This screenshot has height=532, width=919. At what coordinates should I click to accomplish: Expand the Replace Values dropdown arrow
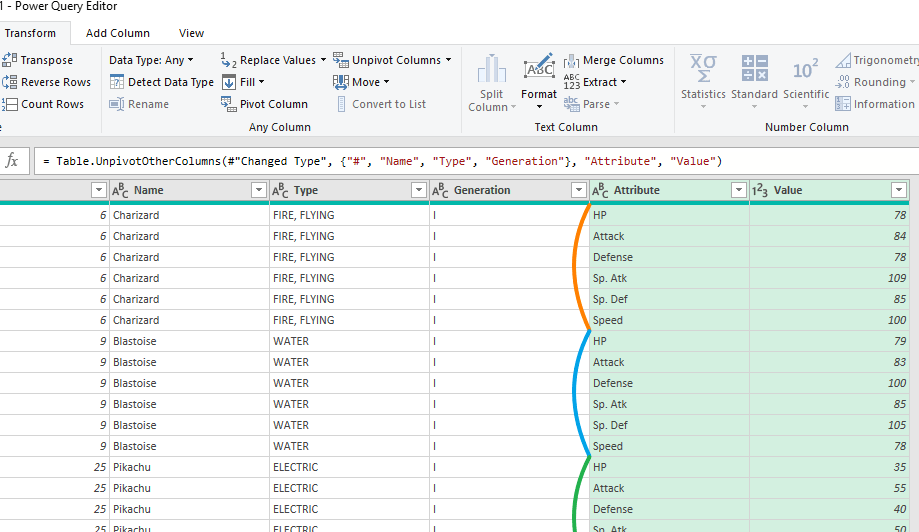[x=323, y=60]
